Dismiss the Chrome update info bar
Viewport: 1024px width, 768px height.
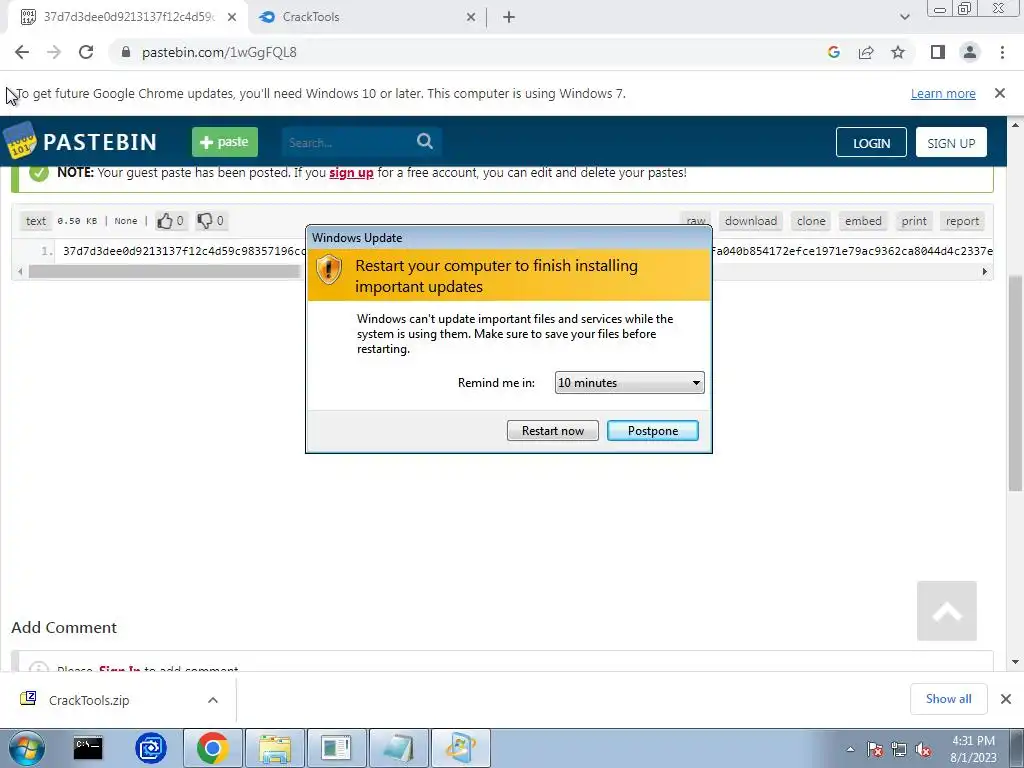tap(999, 93)
